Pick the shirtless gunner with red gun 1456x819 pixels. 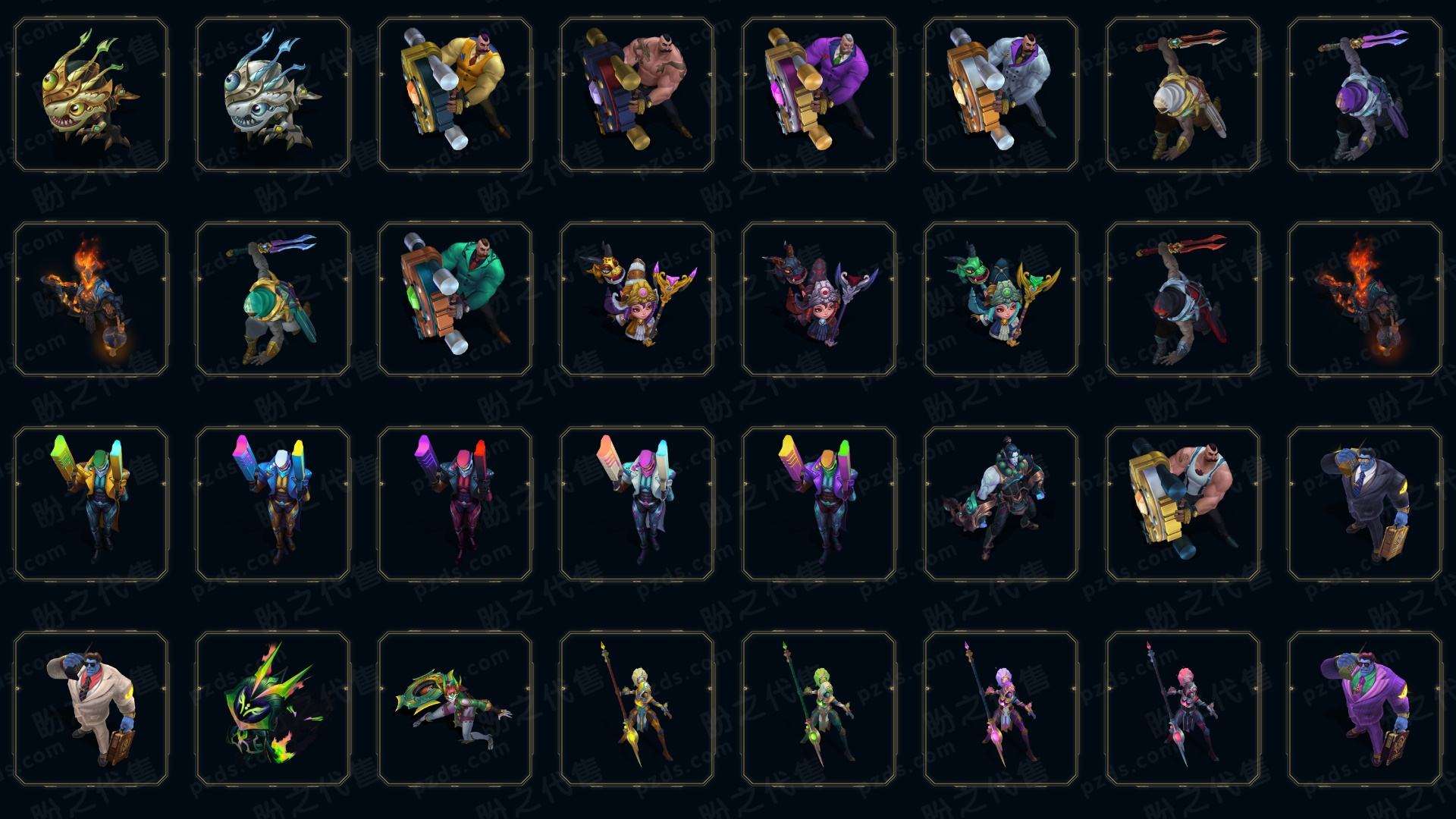(637, 95)
